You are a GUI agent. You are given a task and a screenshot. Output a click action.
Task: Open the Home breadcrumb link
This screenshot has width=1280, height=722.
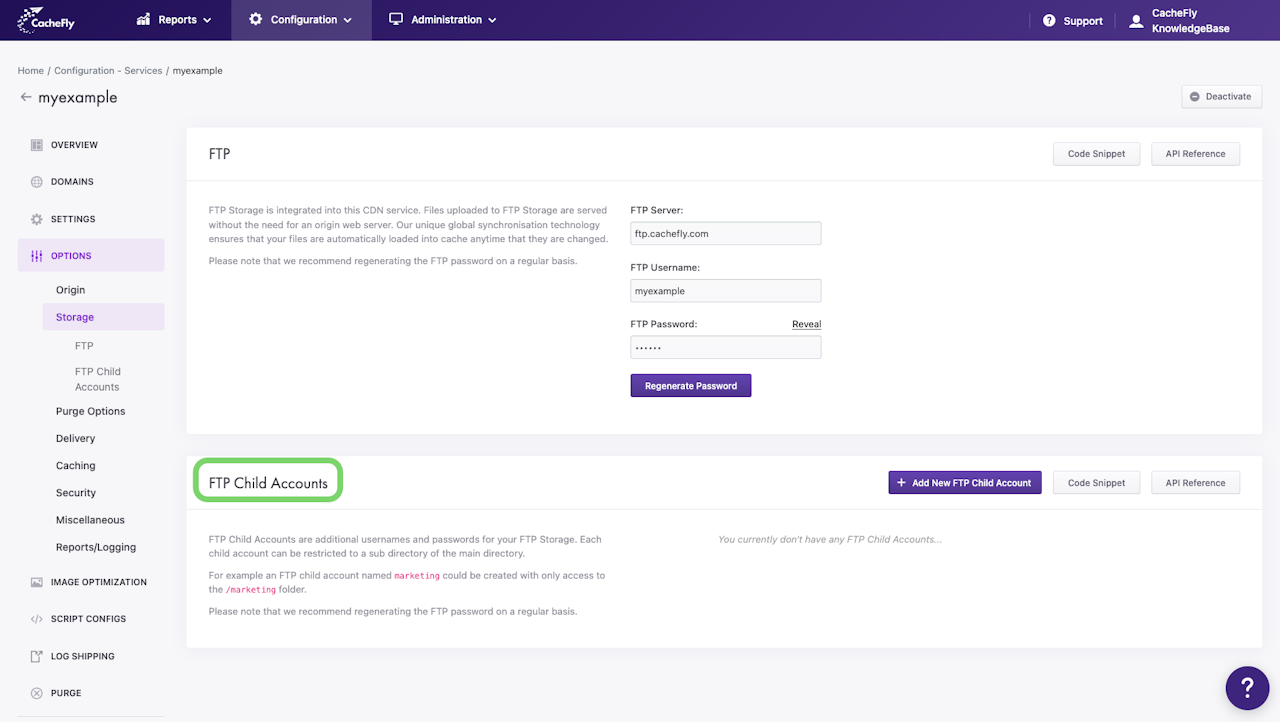pos(30,71)
